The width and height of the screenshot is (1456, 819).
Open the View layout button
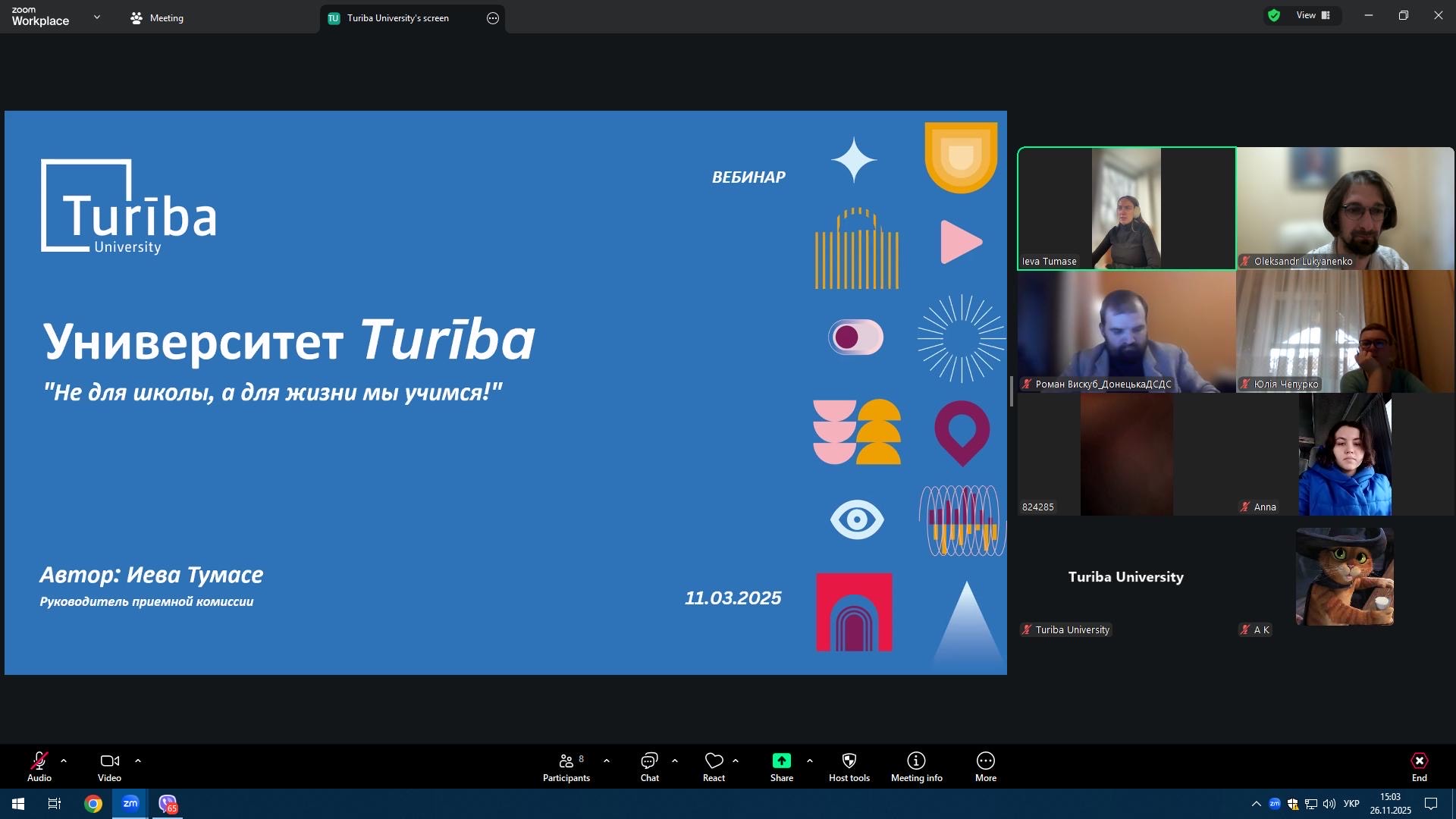coord(1313,15)
